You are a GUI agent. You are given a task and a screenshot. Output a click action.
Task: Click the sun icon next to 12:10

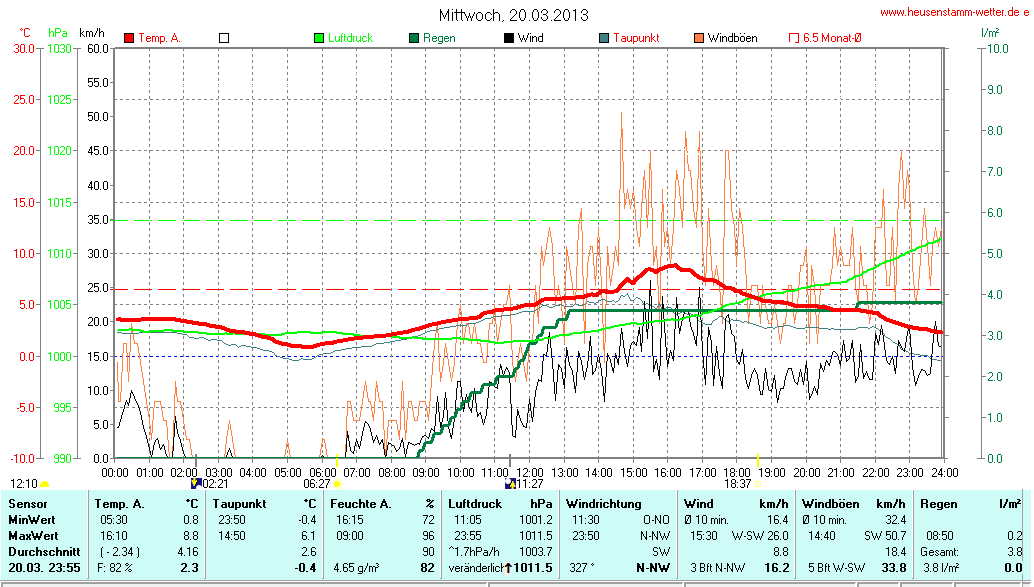(44, 484)
